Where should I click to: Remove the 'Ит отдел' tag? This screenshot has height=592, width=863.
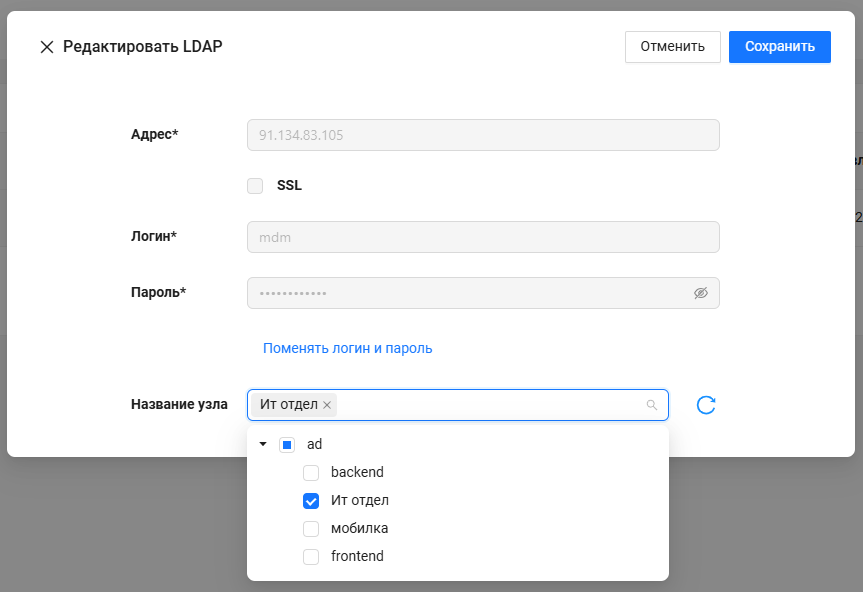328,405
